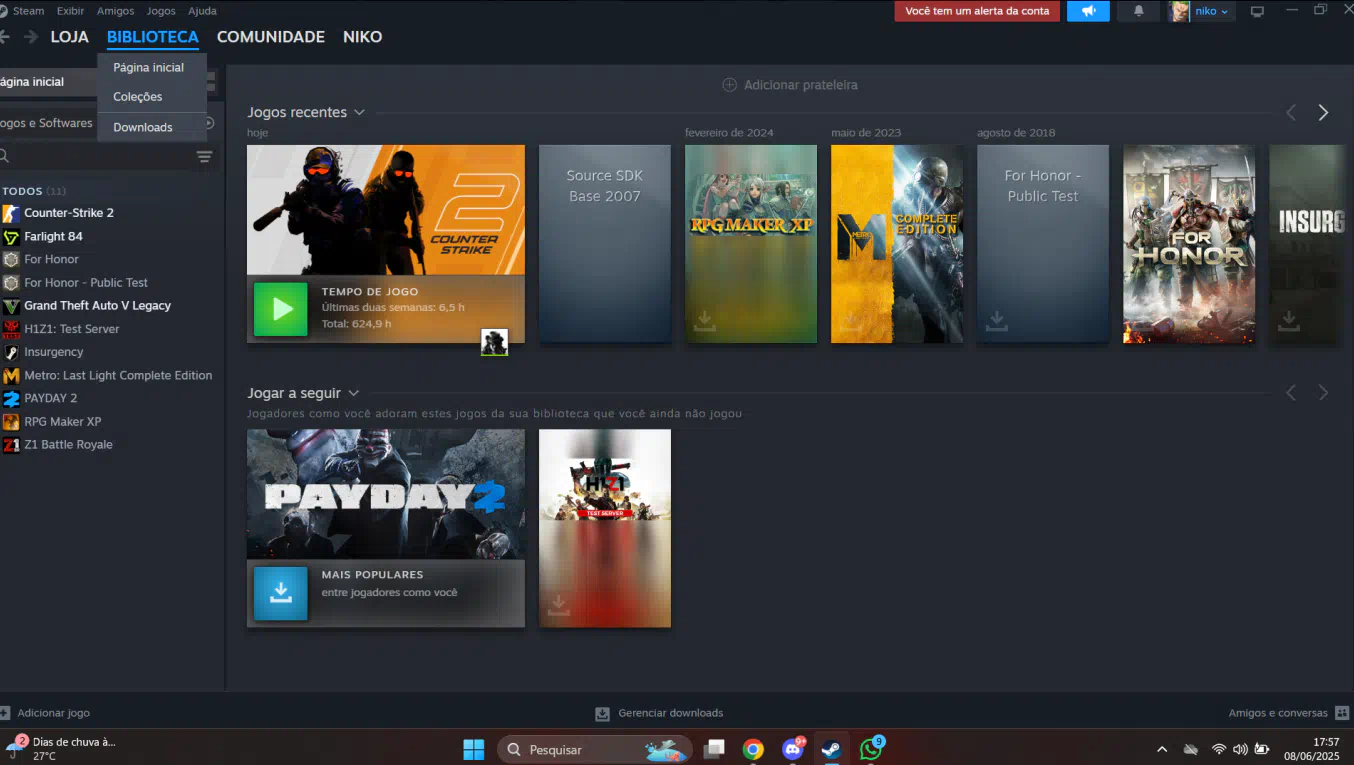Screen dimensions: 1354x765
Task: Click the plus icon next to Adicionar prateleira
Action: click(730, 85)
